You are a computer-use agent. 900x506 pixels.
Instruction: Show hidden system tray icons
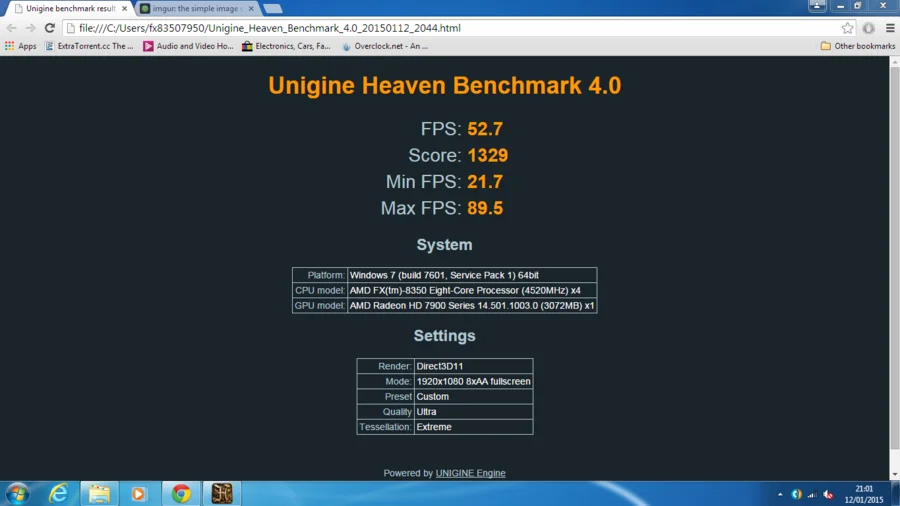tap(780, 494)
